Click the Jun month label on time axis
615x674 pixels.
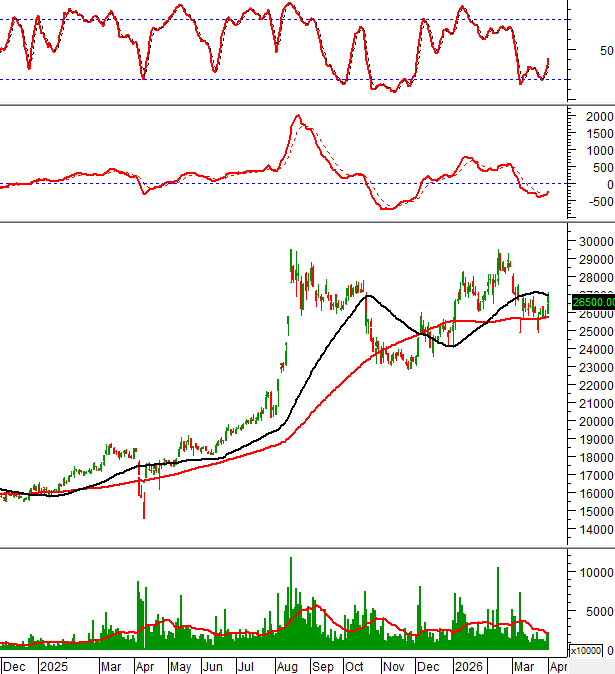click(x=213, y=665)
